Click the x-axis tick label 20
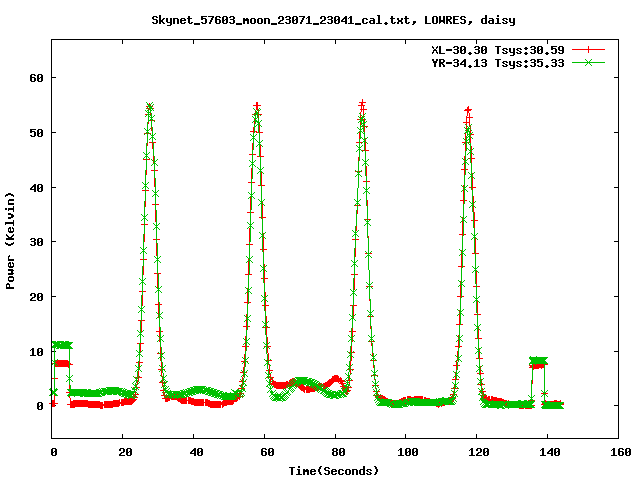The image size is (640, 480). click(x=125, y=452)
